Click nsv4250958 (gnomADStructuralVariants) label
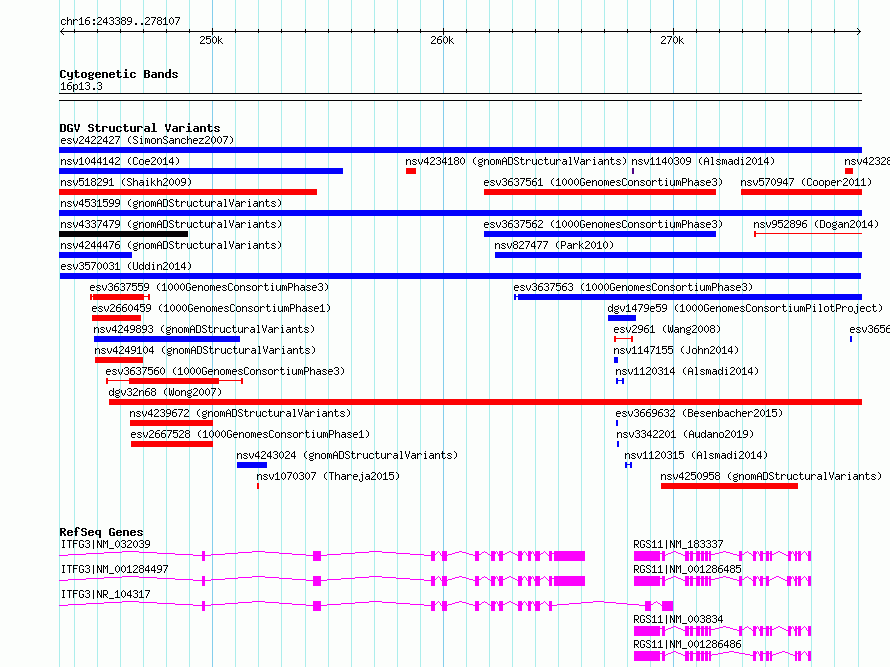 (771, 476)
